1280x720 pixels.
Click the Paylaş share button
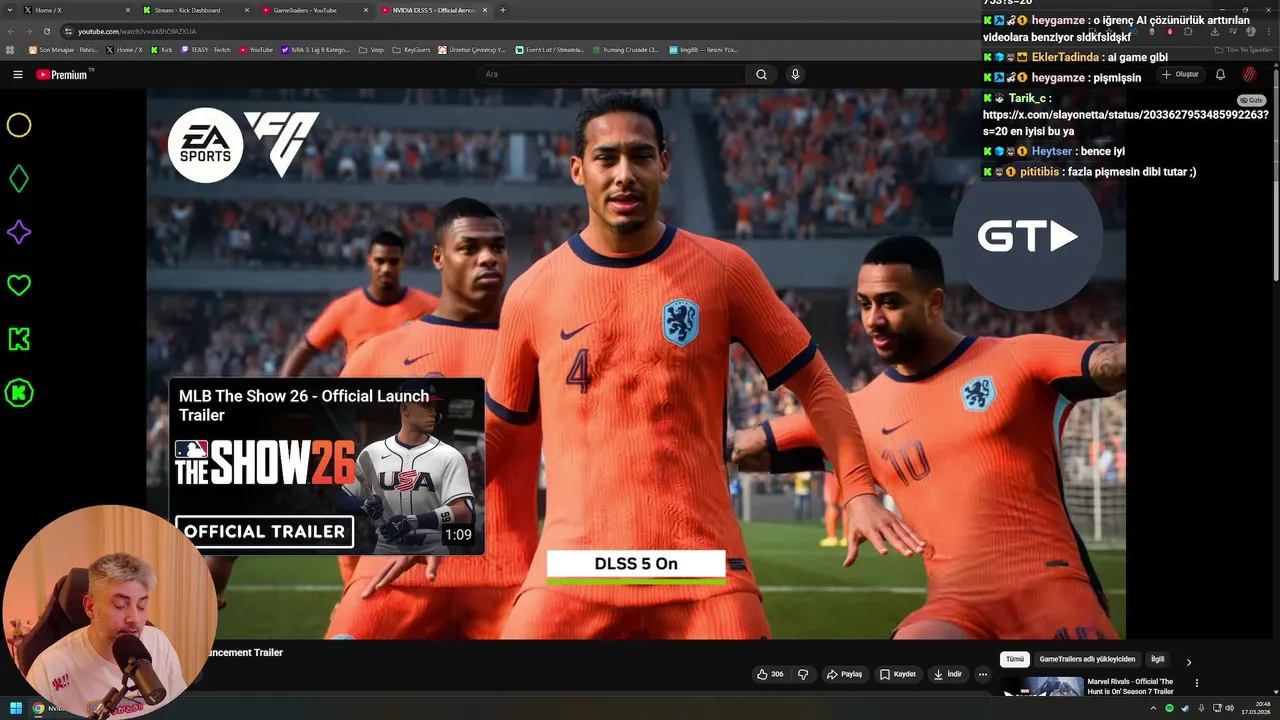point(844,674)
